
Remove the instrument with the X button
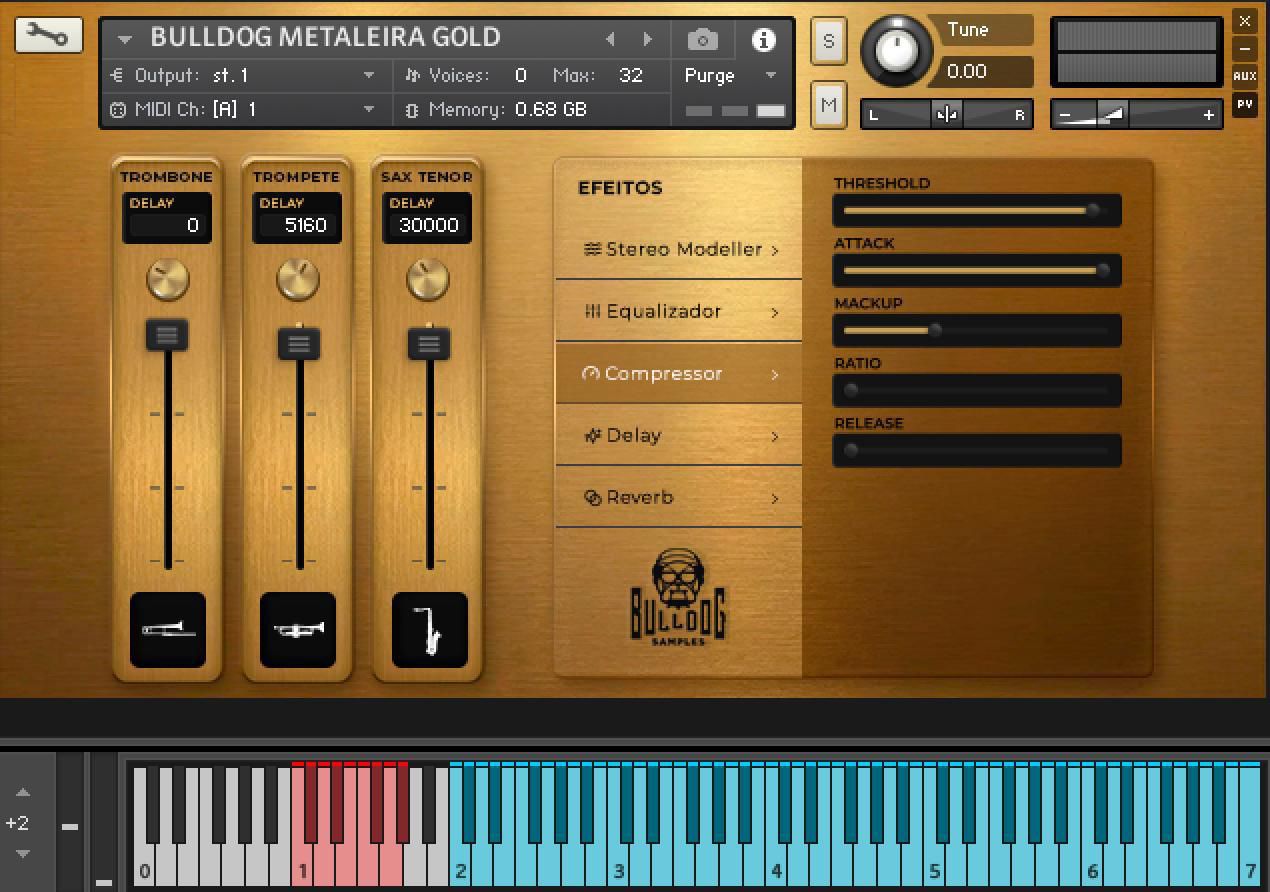click(x=1245, y=21)
